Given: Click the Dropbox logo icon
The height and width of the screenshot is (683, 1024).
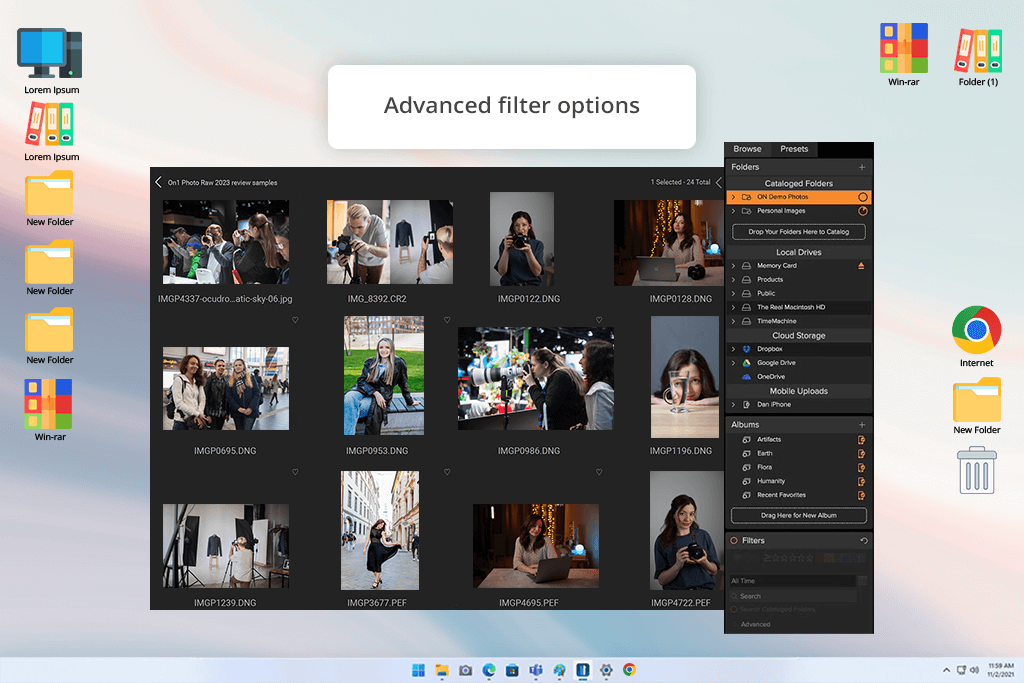Looking at the screenshot, I should click(x=746, y=349).
